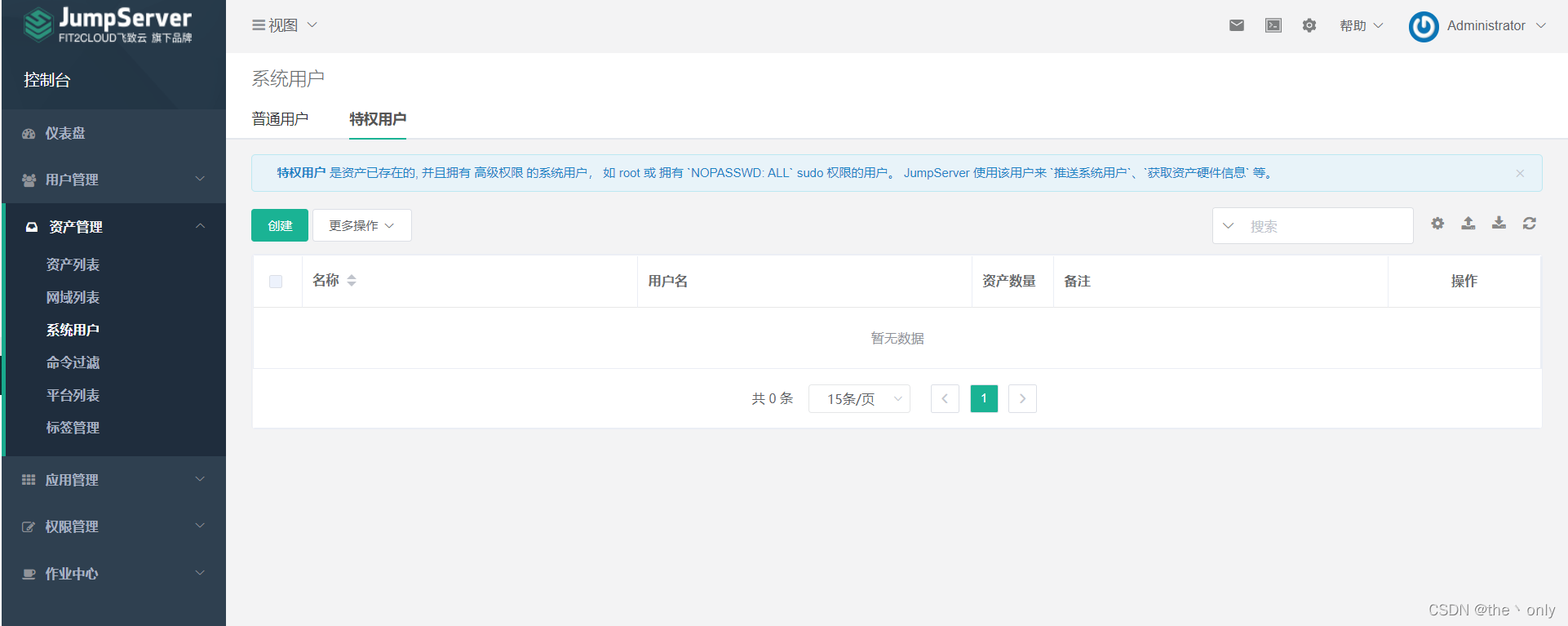The image size is (1568, 626).
Task: Click the 共 0 条 total count
Action: pos(773,398)
